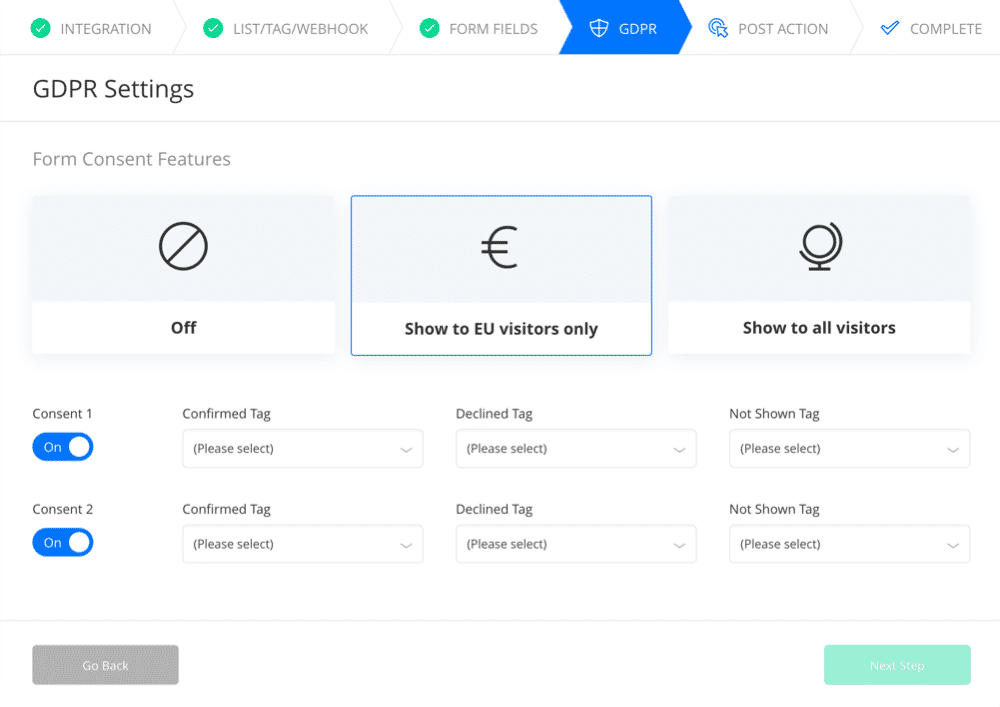
Task: Proceed with the Next Step button
Action: click(x=897, y=665)
